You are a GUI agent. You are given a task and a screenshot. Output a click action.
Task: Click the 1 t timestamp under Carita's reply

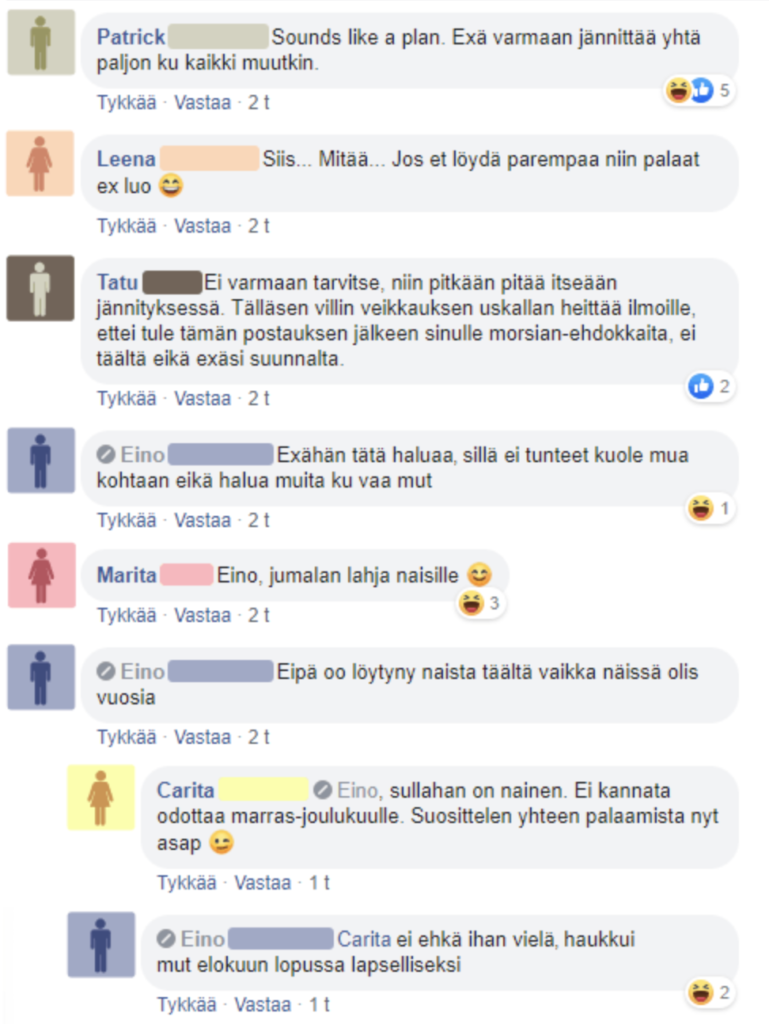tap(319, 883)
